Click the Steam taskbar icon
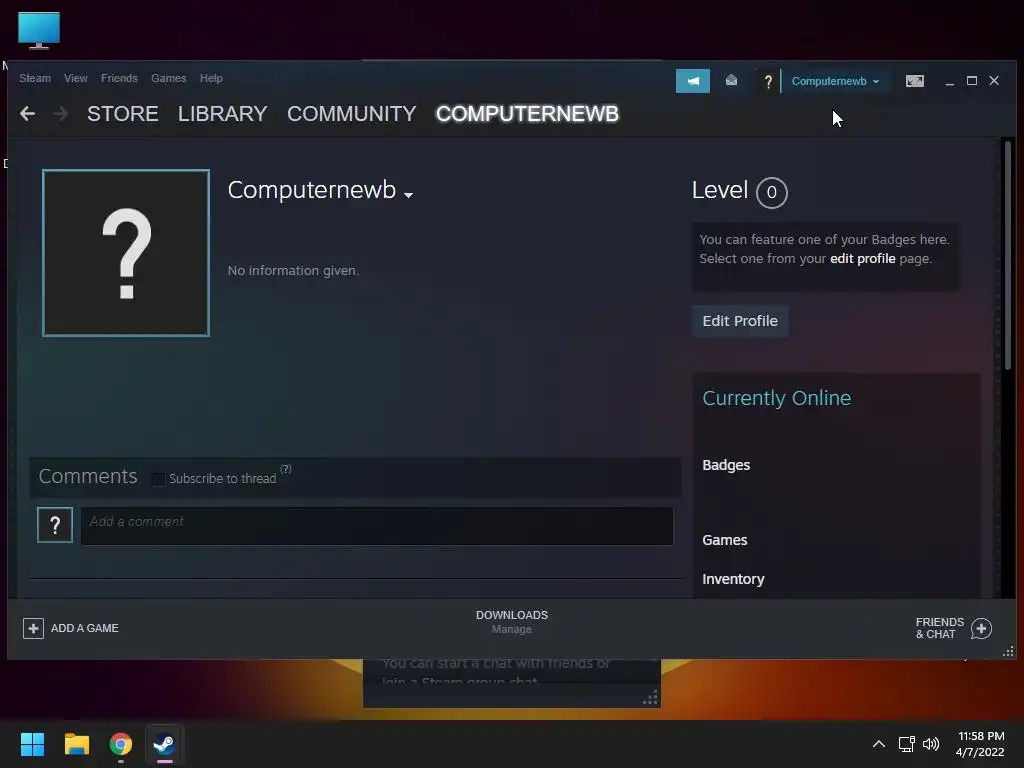 (x=164, y=744)
